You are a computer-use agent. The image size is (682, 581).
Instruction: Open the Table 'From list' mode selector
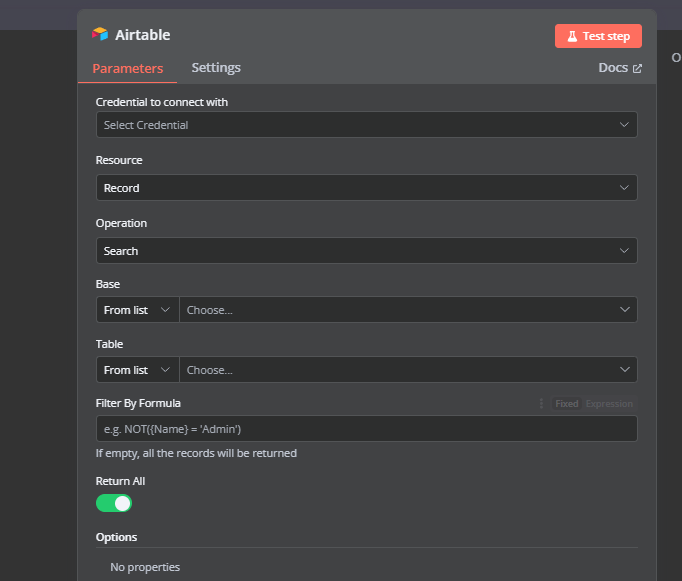click(x=137, y=370)
